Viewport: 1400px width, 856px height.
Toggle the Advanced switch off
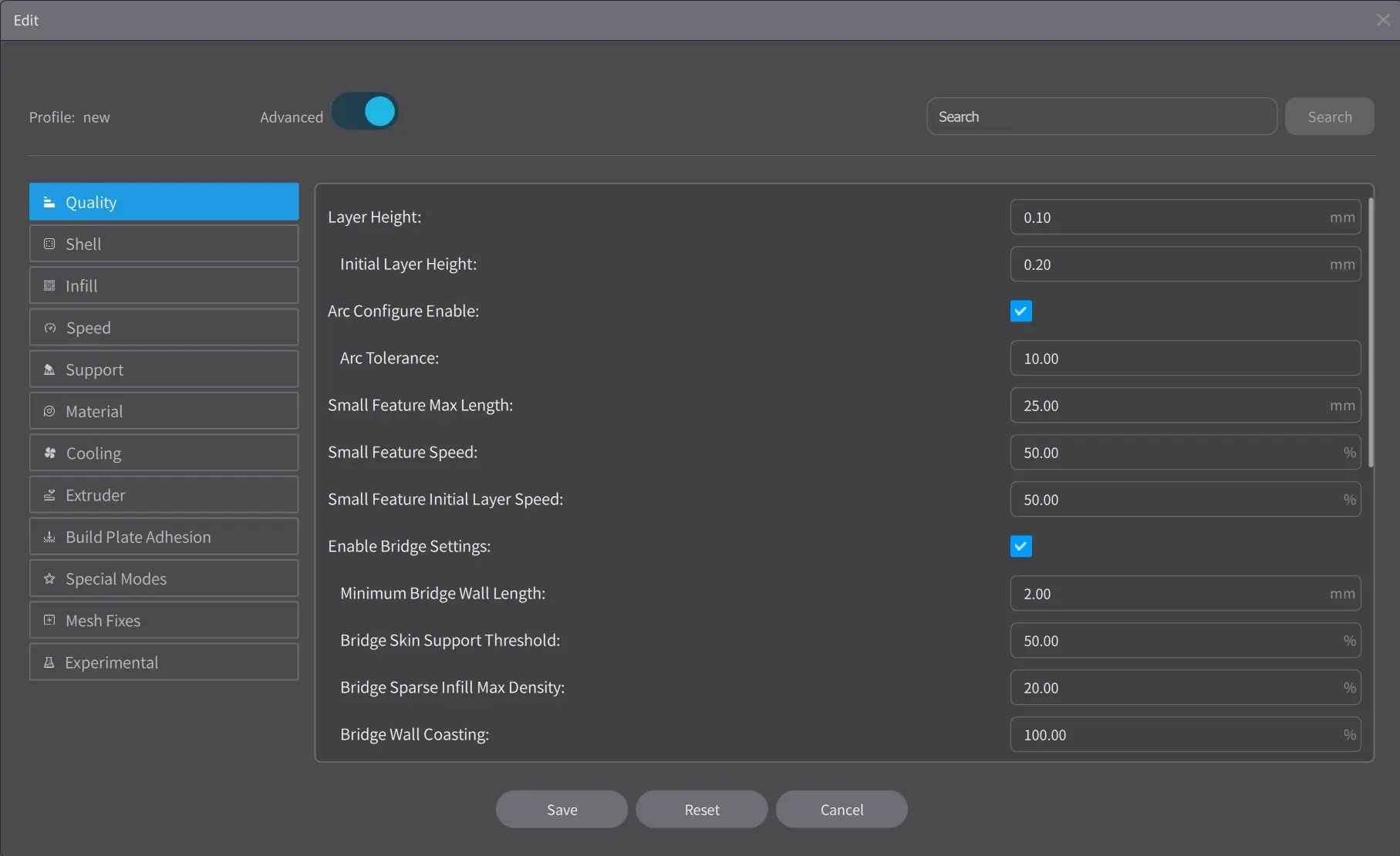(x=365, y=112)
